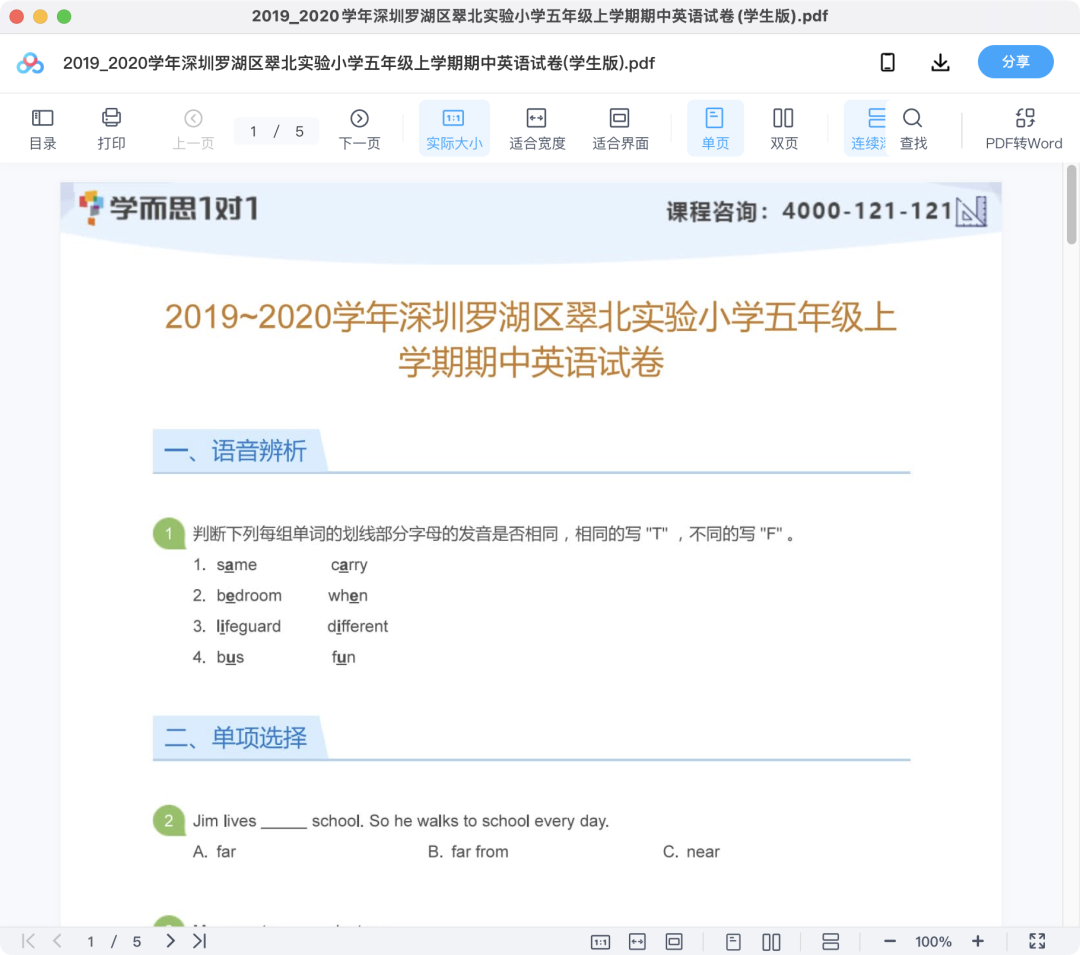
Task: Zoom in with the plus button
Action: (x=977, y=941)
